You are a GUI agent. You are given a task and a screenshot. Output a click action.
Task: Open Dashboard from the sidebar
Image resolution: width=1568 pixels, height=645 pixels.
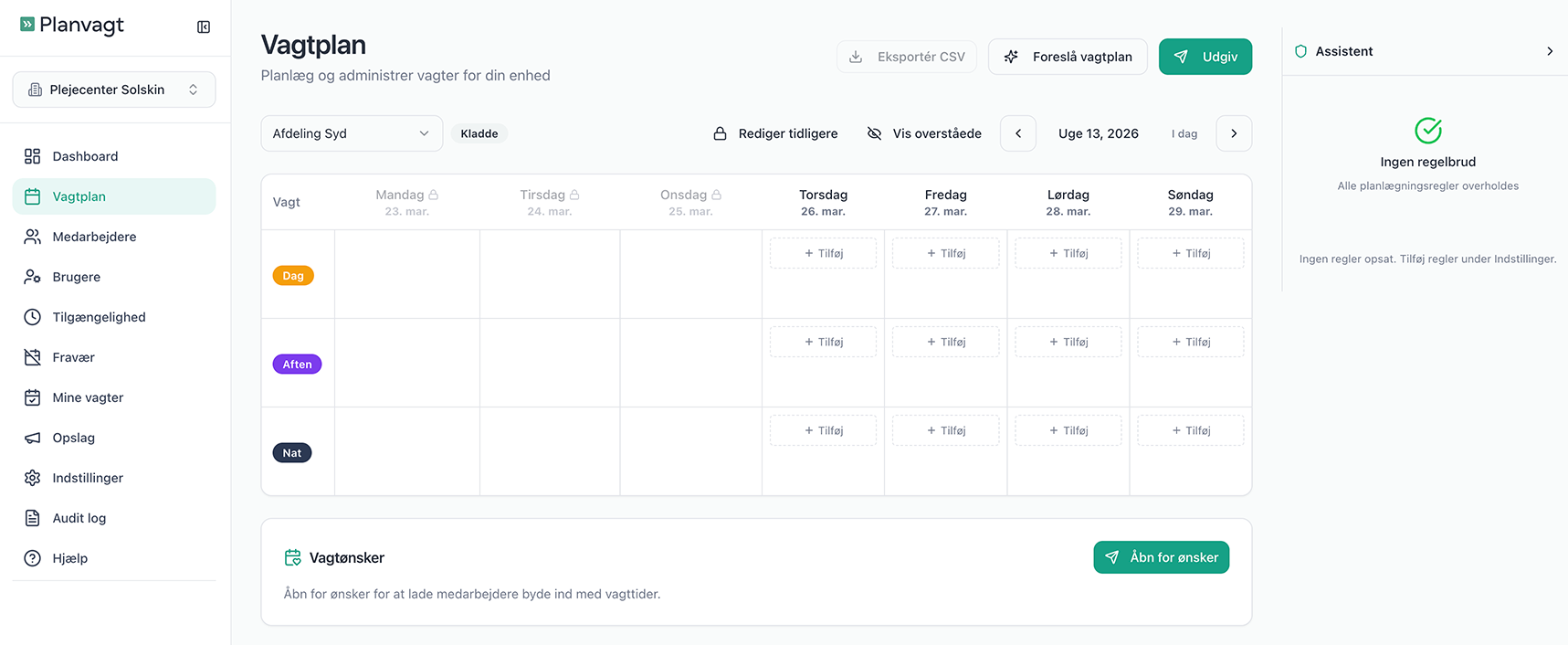pos(114,156)
